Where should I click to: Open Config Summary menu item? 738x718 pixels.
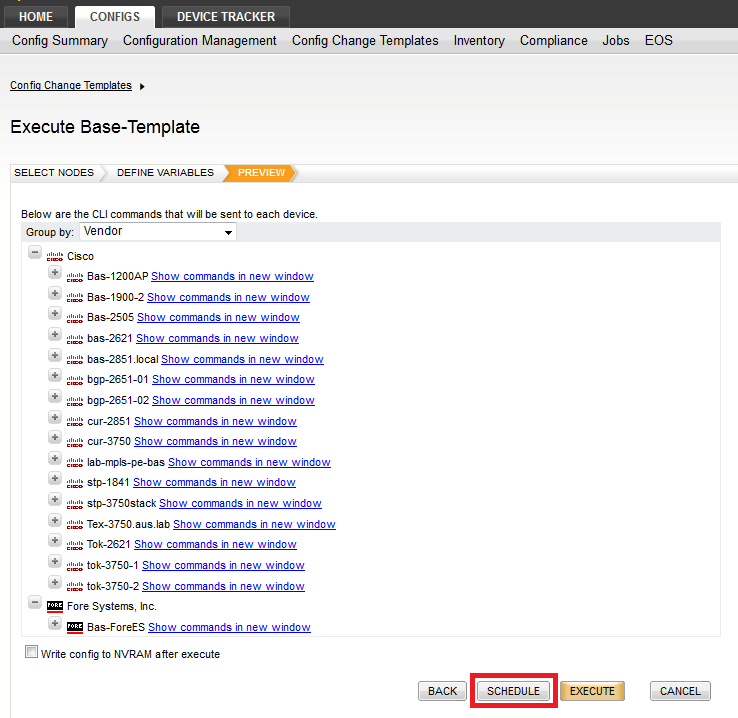[60, 40]
